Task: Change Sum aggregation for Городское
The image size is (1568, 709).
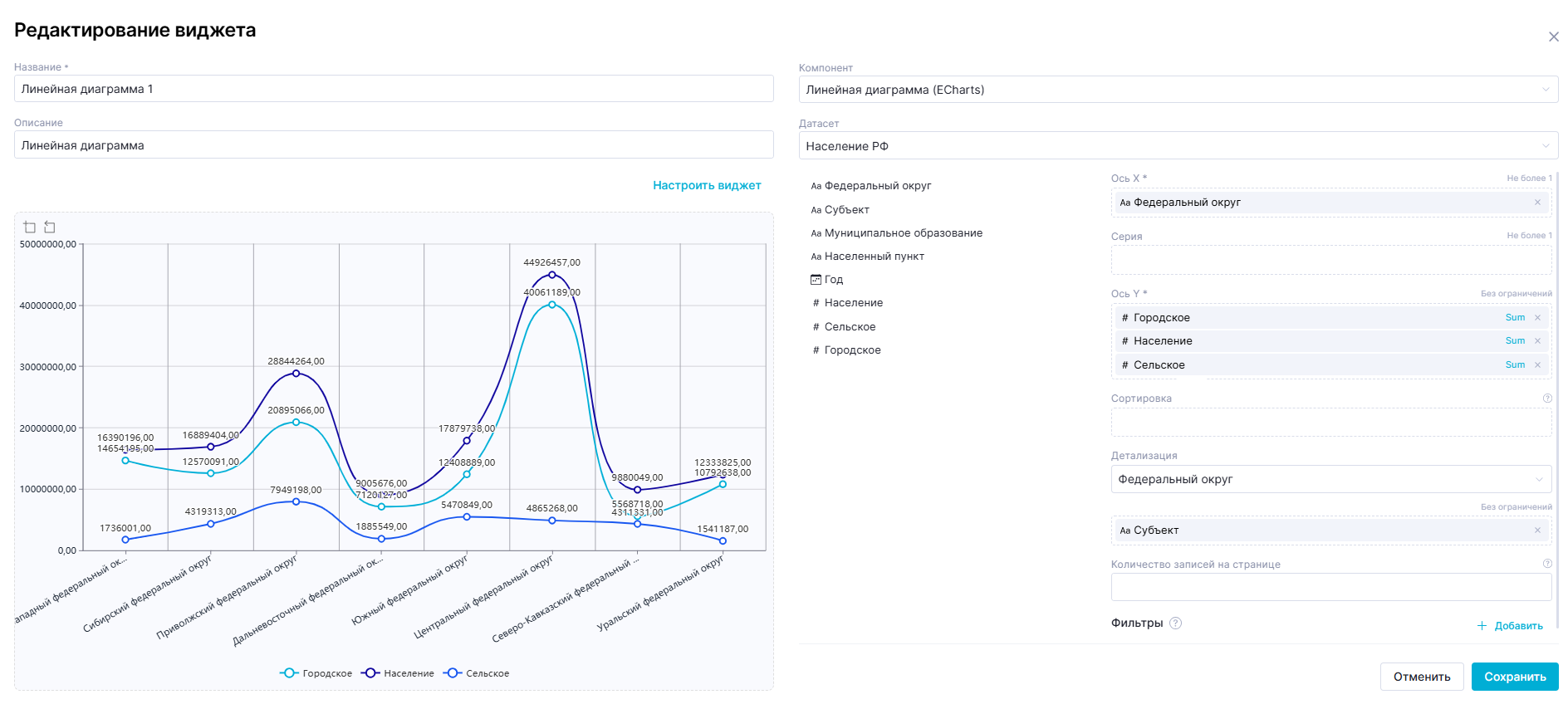Action: 1515,318
